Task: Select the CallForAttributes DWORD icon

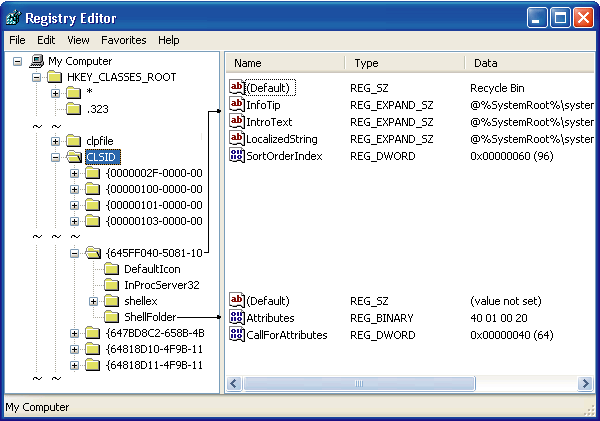Action: tap(237, 335)
